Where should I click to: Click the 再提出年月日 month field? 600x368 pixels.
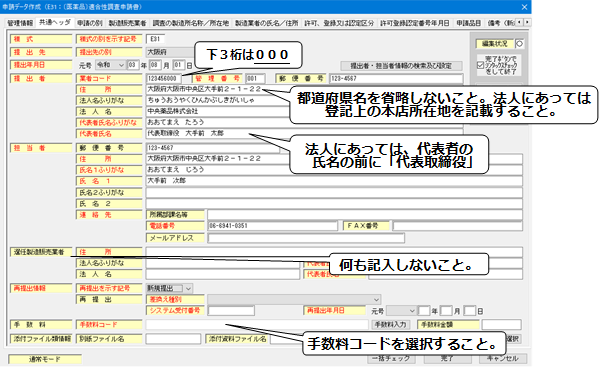tap(446, 311)
